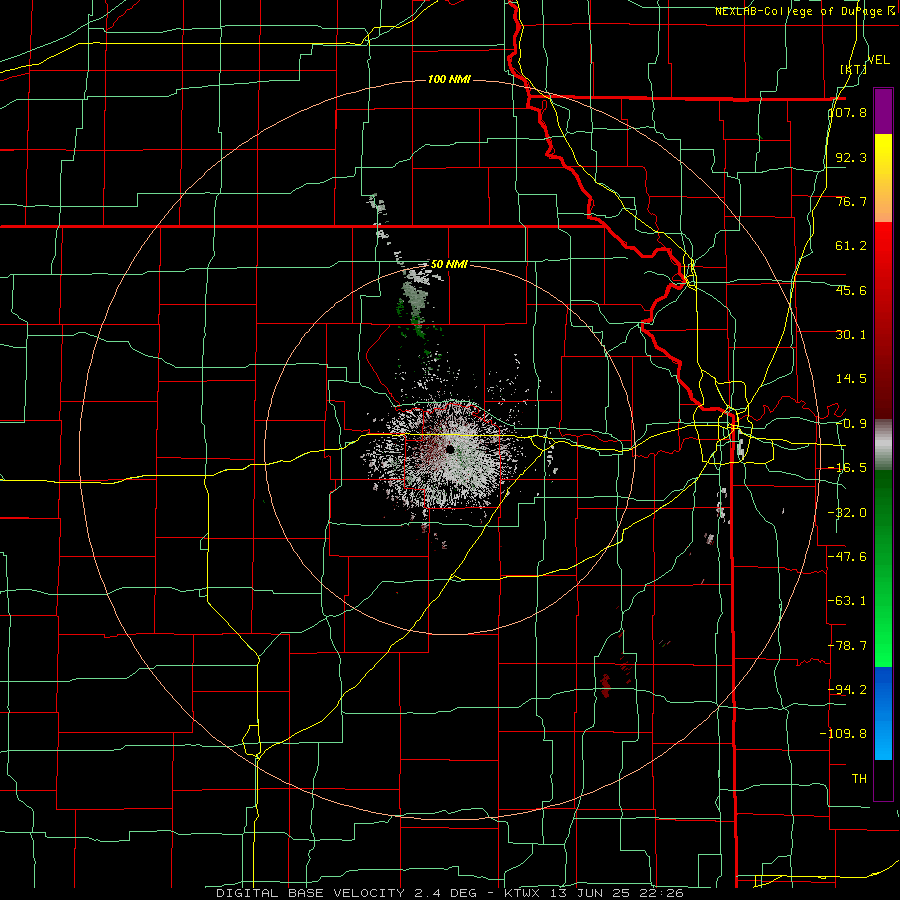Click the Digital Base Velocity KTWX caption
Viewport: 900px width, 900px height.
pos(450,893)
